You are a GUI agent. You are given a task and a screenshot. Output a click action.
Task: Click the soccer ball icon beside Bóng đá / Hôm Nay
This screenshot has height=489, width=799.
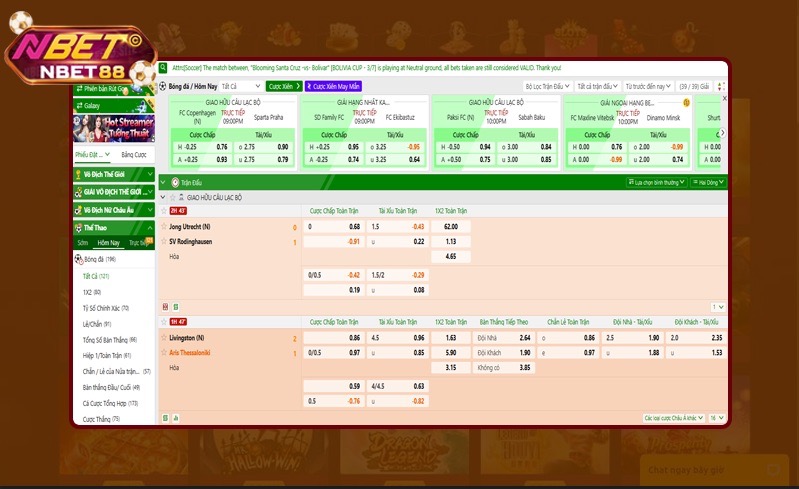163,87
